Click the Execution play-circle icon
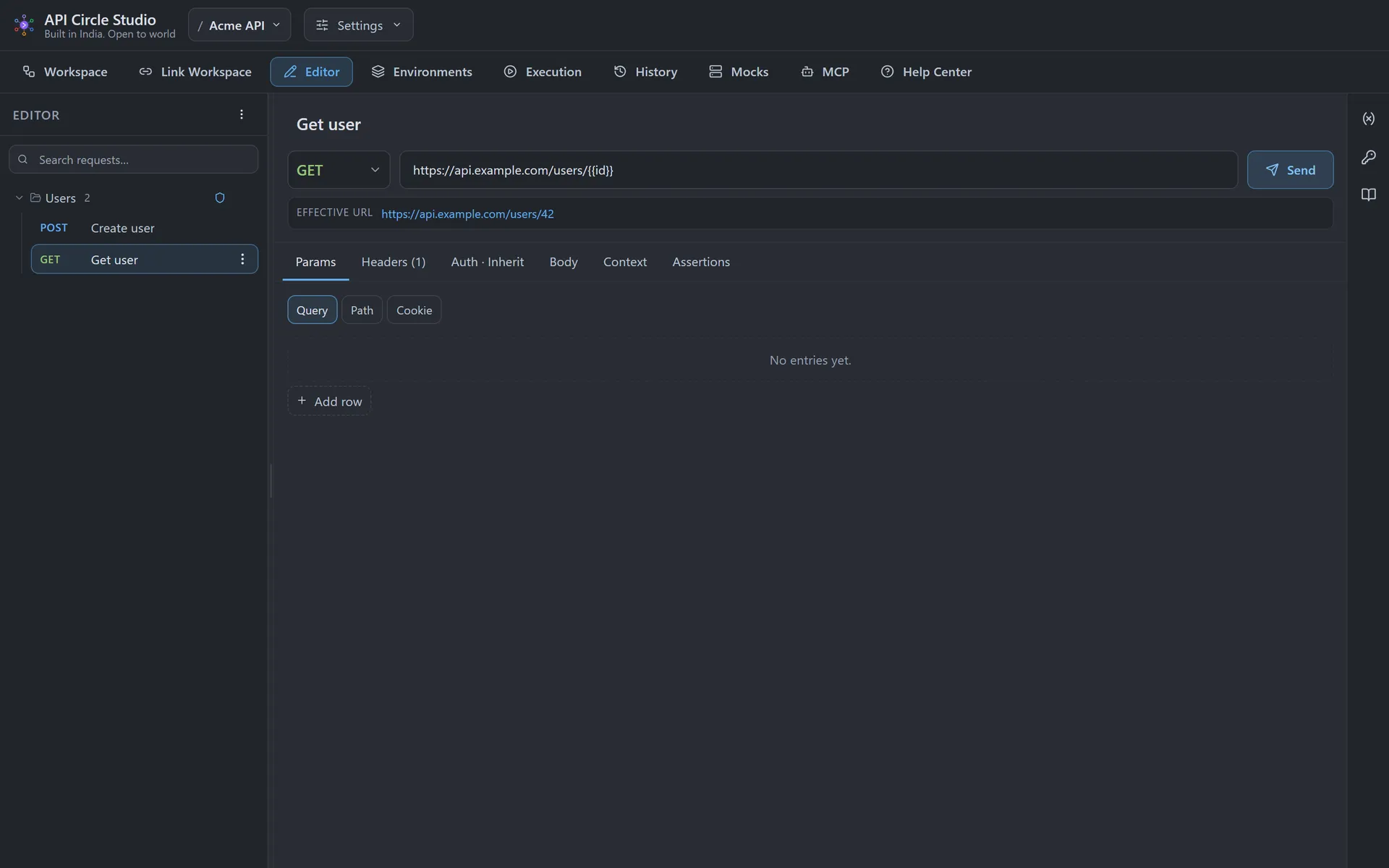The image size is (1389, 868). click(510, 71)
